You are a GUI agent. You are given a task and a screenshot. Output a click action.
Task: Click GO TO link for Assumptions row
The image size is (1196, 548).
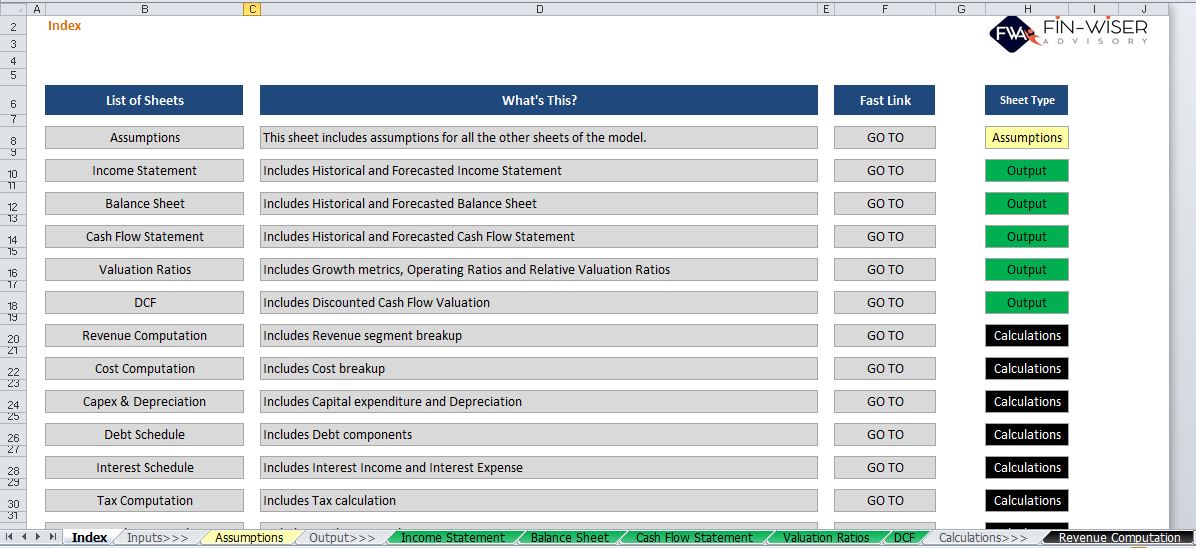[x=885, y=137]
